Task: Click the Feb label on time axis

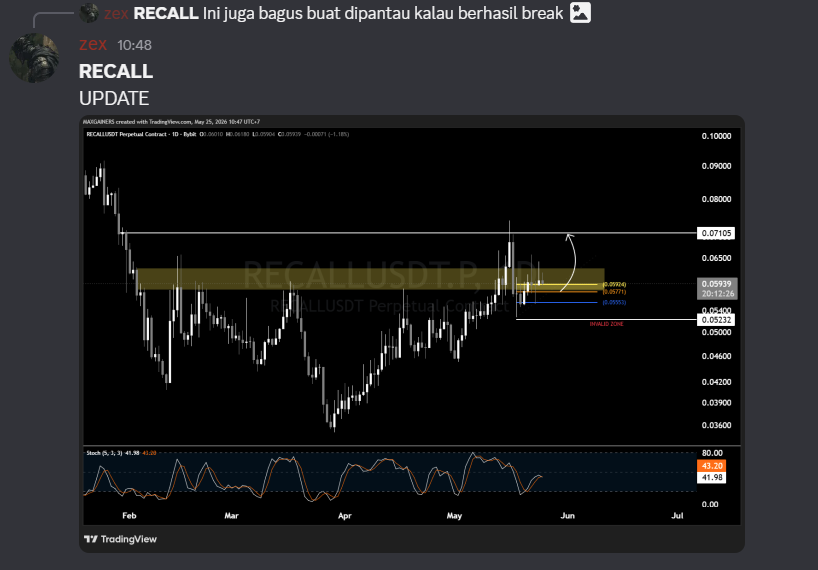Action: coord(129,515)
